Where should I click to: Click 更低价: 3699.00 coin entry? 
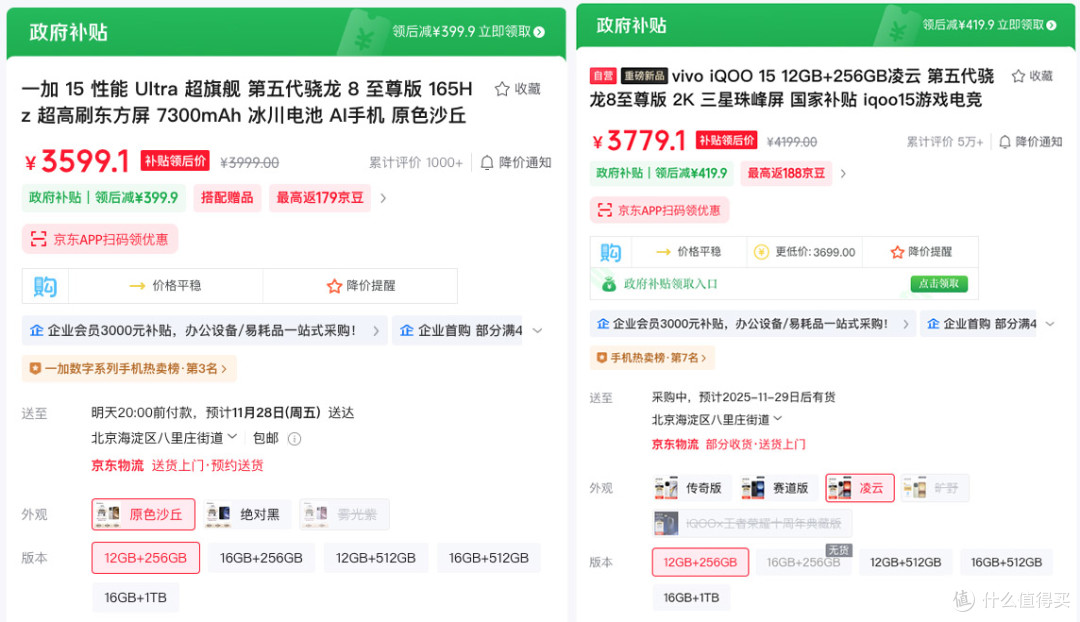click(x=804, y=252)
